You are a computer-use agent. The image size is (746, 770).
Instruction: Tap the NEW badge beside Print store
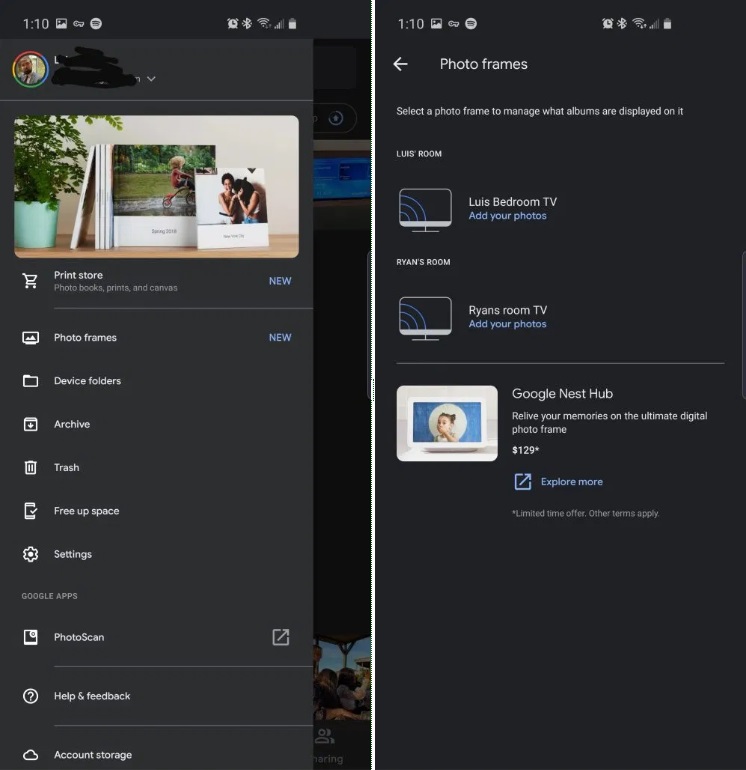(280, 281)
